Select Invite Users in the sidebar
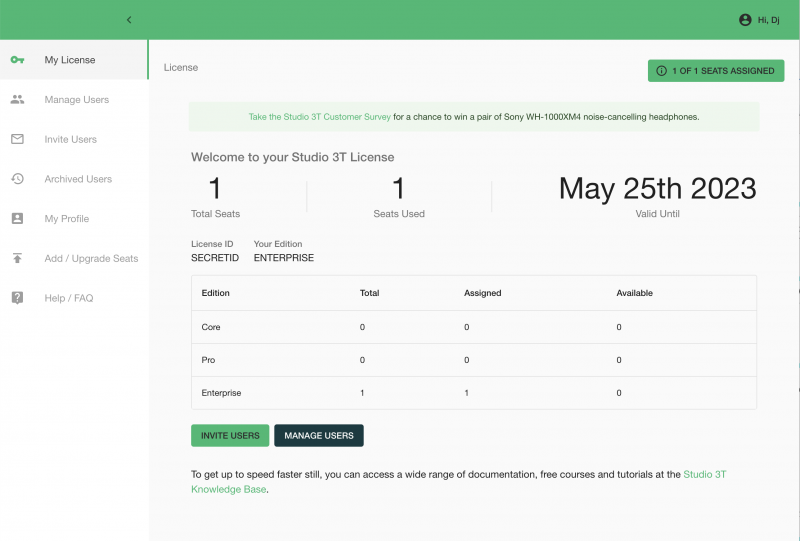Image resolution: width=800 pixels, height=541 pixels. 74,139
